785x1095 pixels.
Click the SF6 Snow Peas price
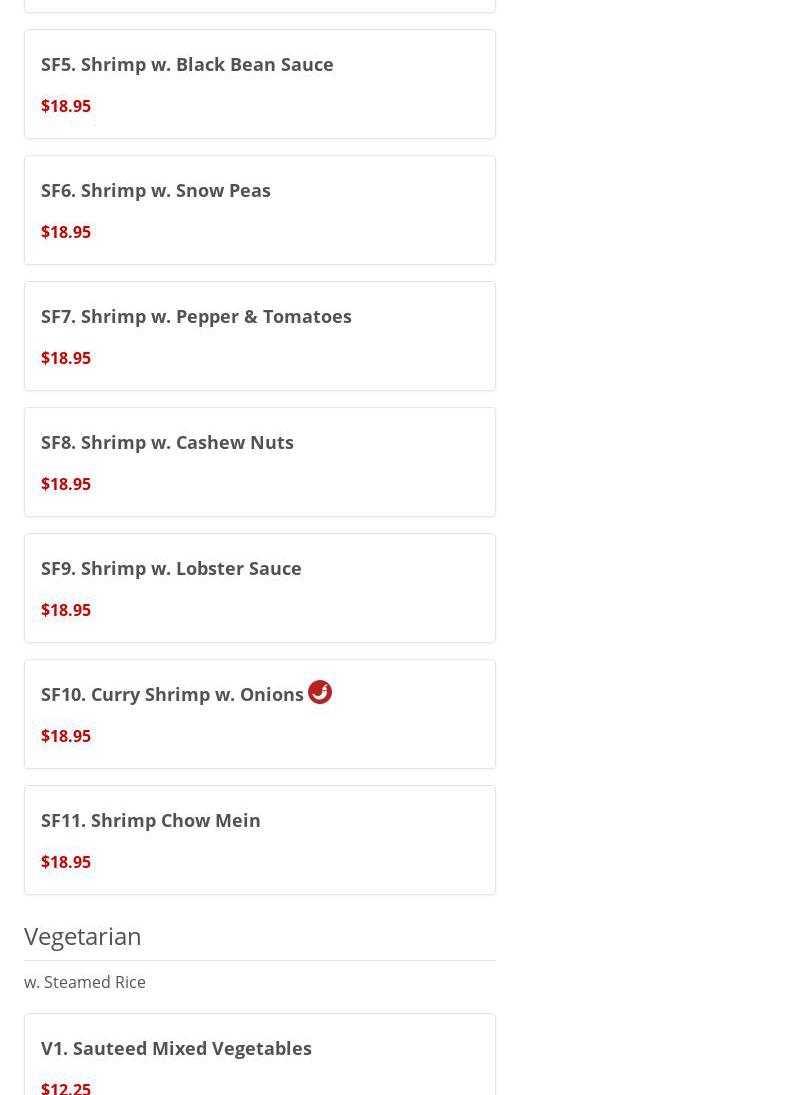(66, 232)
